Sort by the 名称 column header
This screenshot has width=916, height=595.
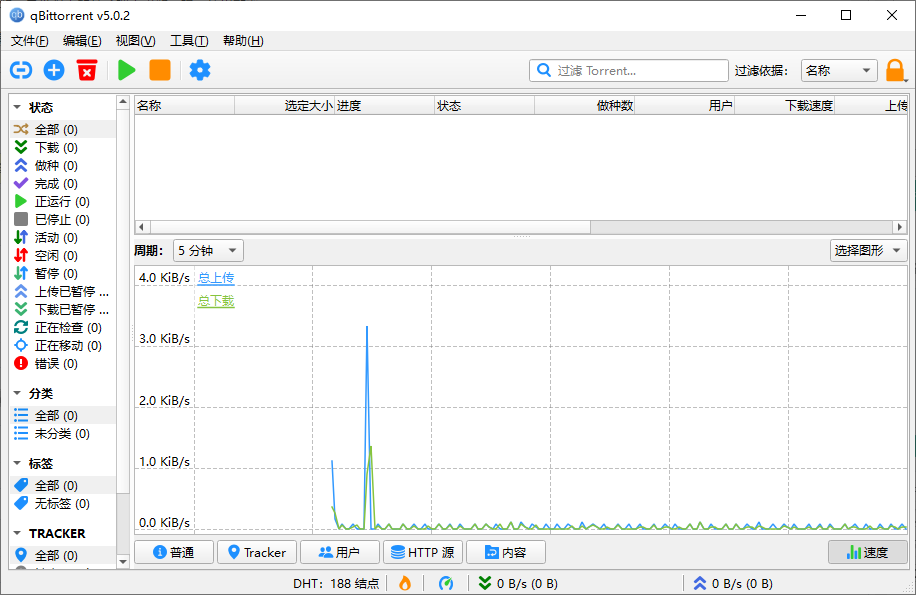point(185,106)
